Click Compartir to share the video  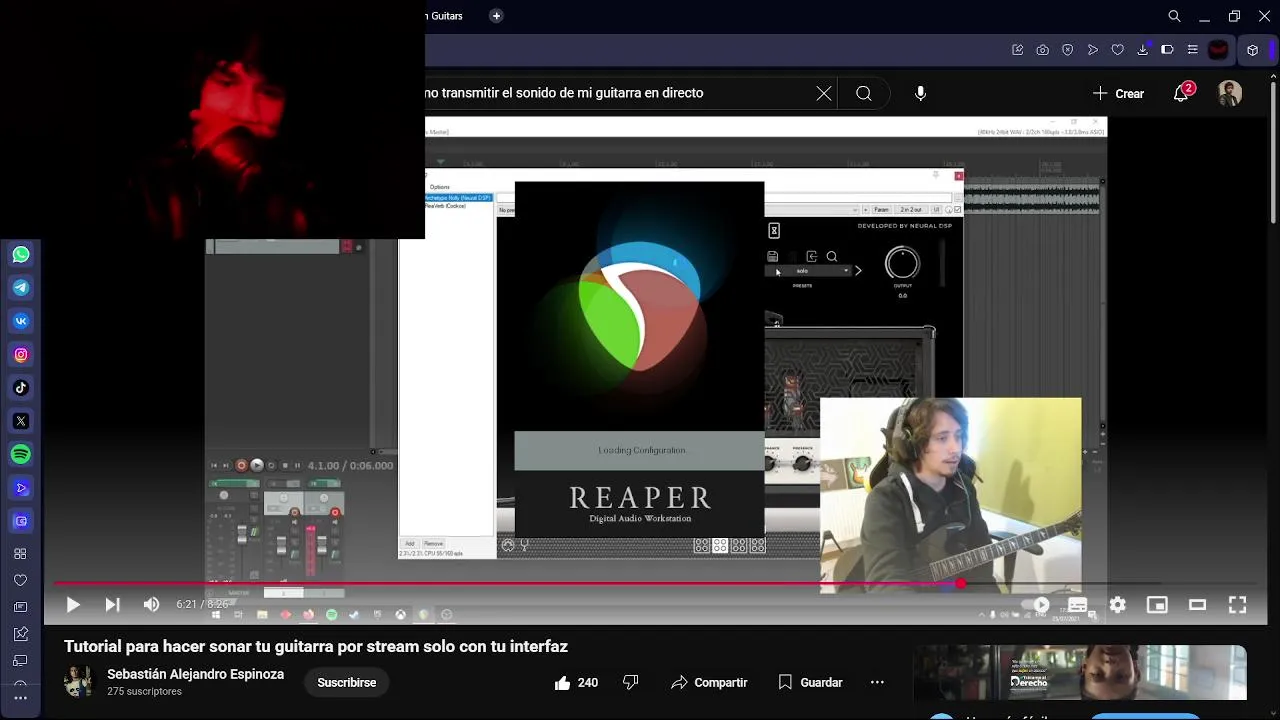(709, 683)
